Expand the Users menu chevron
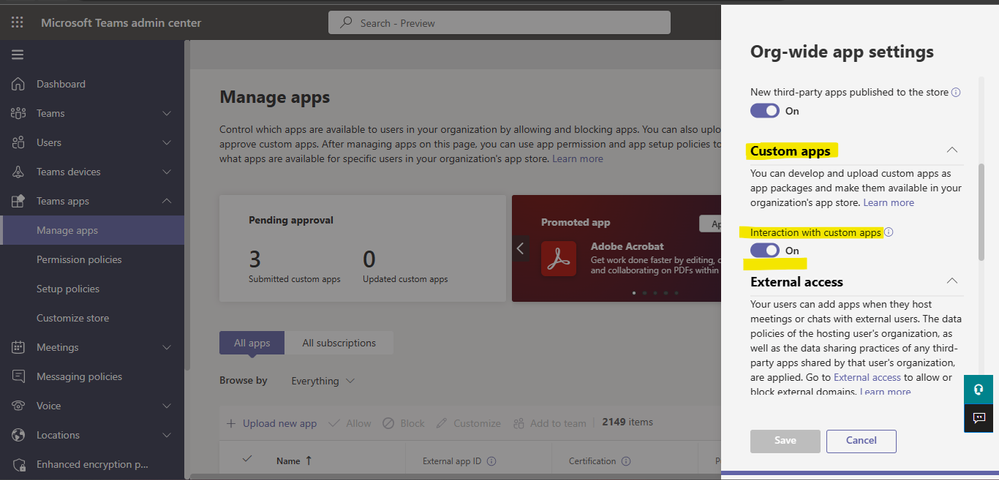Viewport: 999px width, 480px height. coord(167,143)
